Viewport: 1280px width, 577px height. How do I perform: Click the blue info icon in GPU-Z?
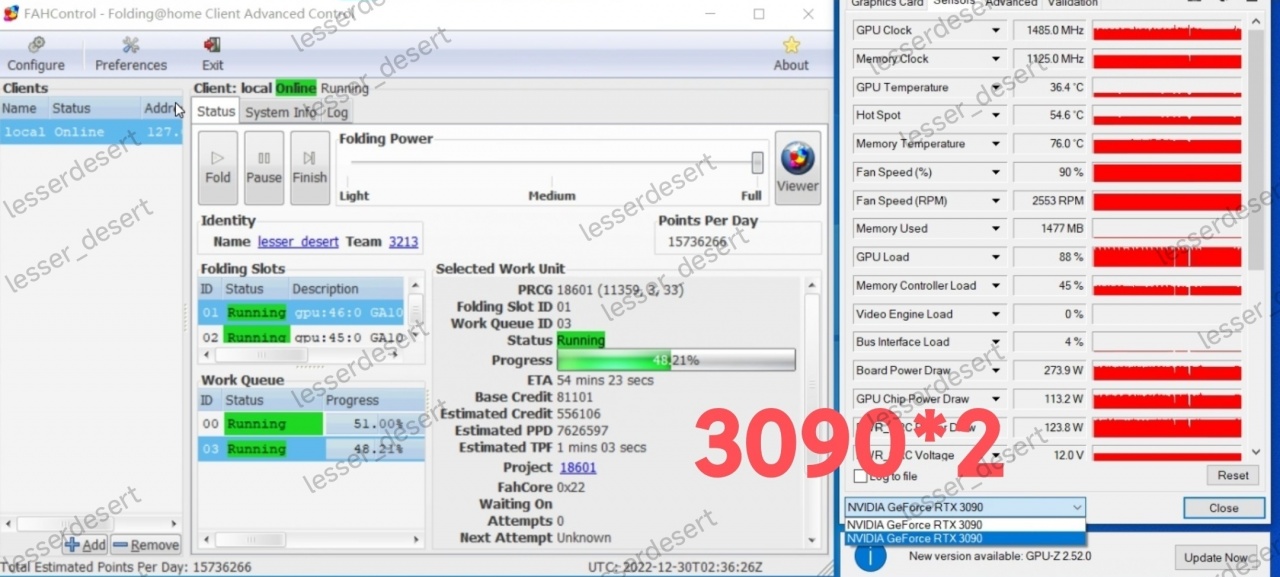(870, 556)
